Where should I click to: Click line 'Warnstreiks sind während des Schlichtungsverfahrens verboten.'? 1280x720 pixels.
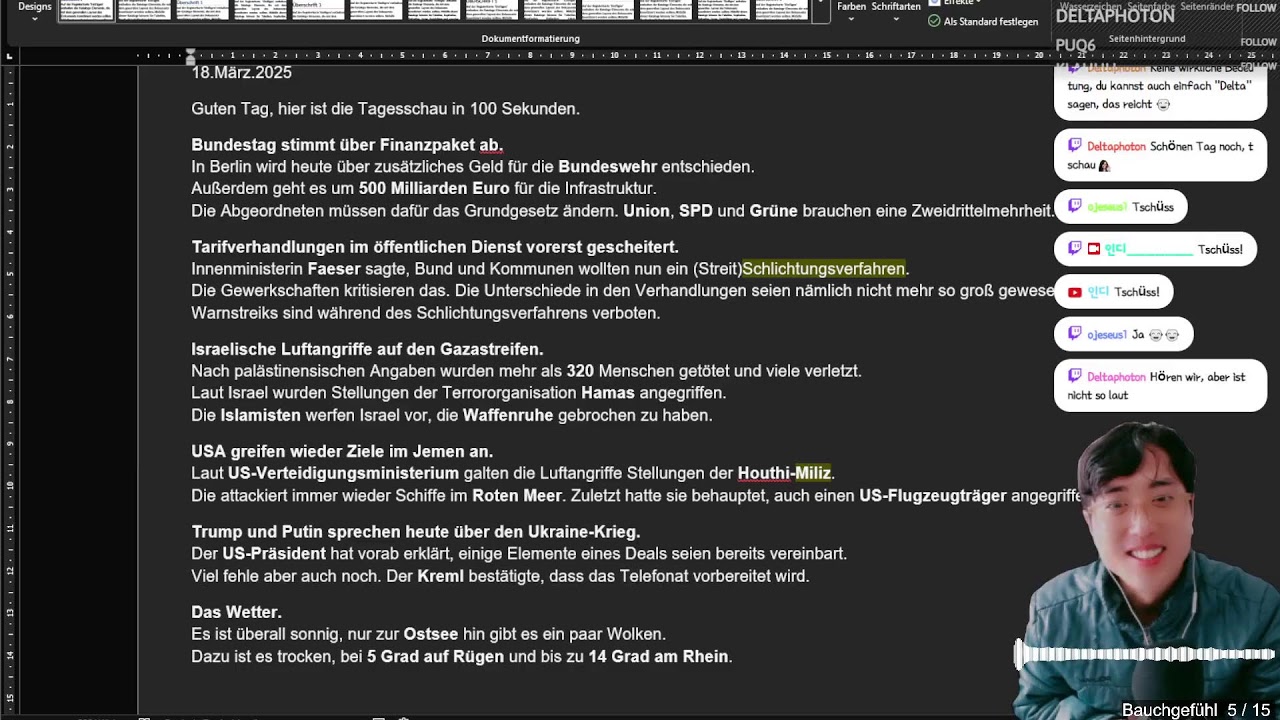point(426,313)
